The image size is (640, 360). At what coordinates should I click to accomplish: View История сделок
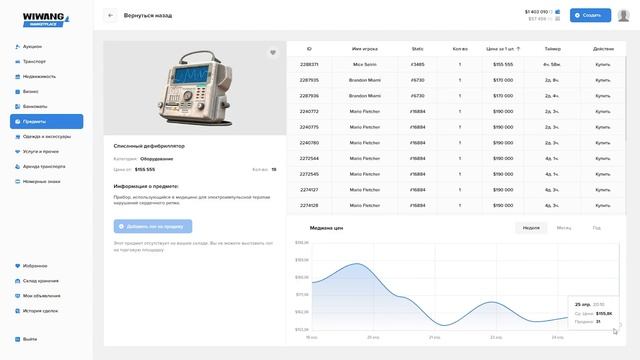pyautogui.click(x=36, y=311)
